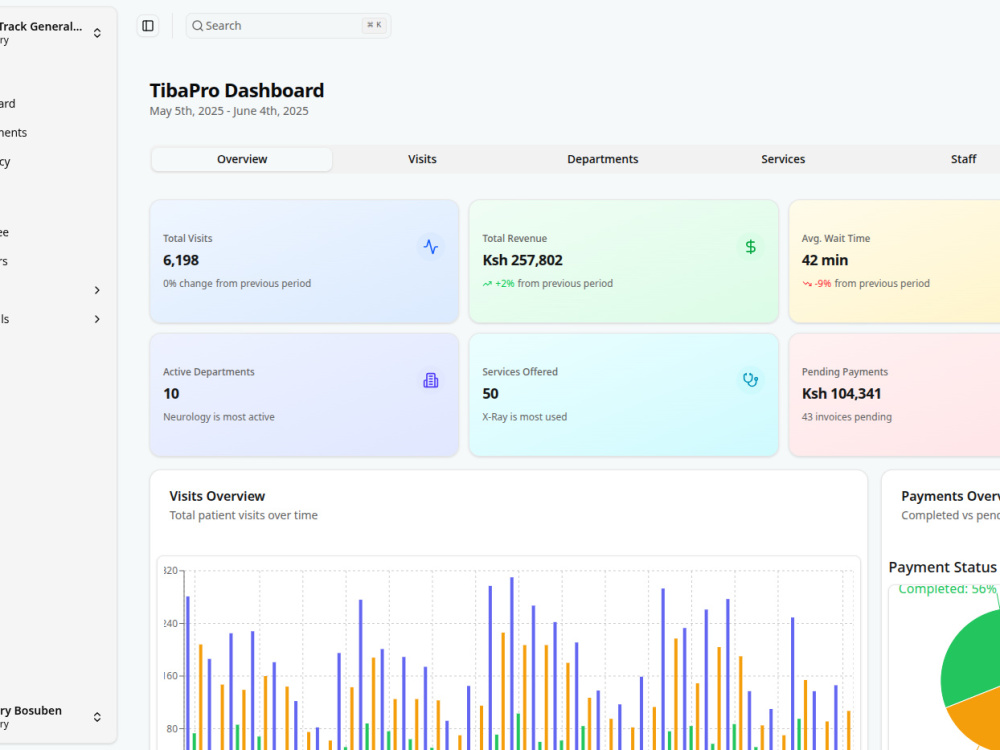Viewport: 1000px width, 750px height.
Task: Open the Departments tab
Action: pyautogui.click(x=603, y=159)
